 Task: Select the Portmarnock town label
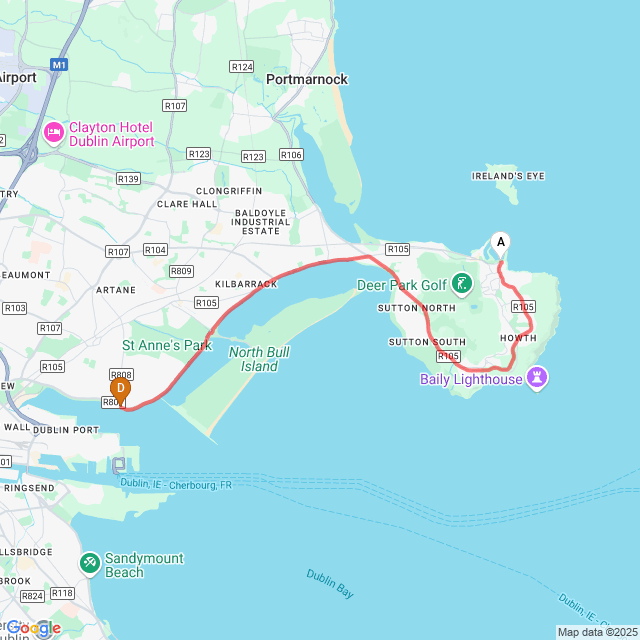307,79
